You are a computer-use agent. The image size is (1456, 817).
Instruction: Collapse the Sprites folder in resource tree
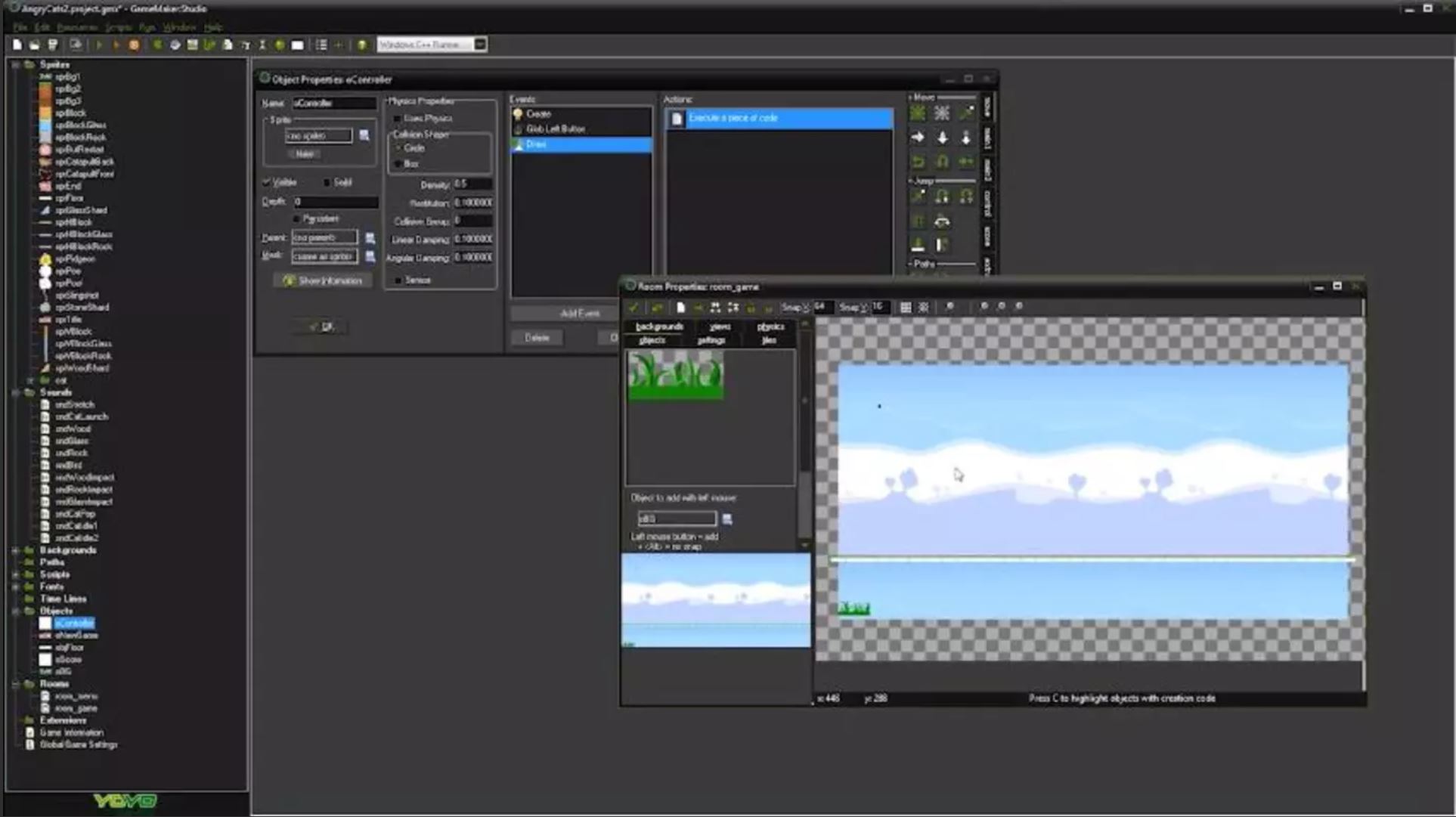[x=16, y=65]
